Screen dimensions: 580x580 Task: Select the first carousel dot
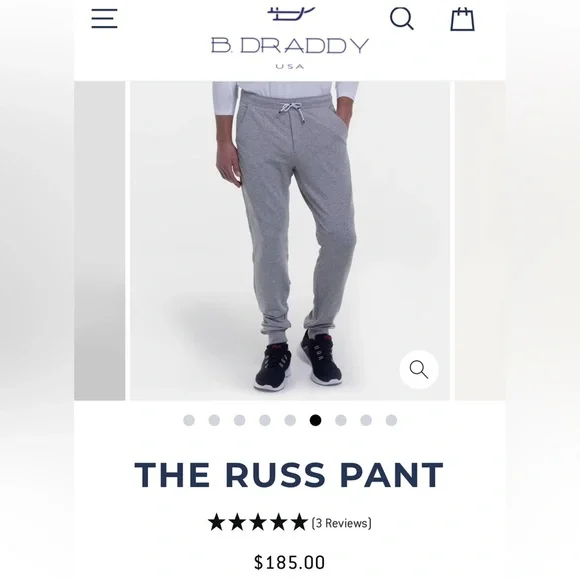(189, 420)
